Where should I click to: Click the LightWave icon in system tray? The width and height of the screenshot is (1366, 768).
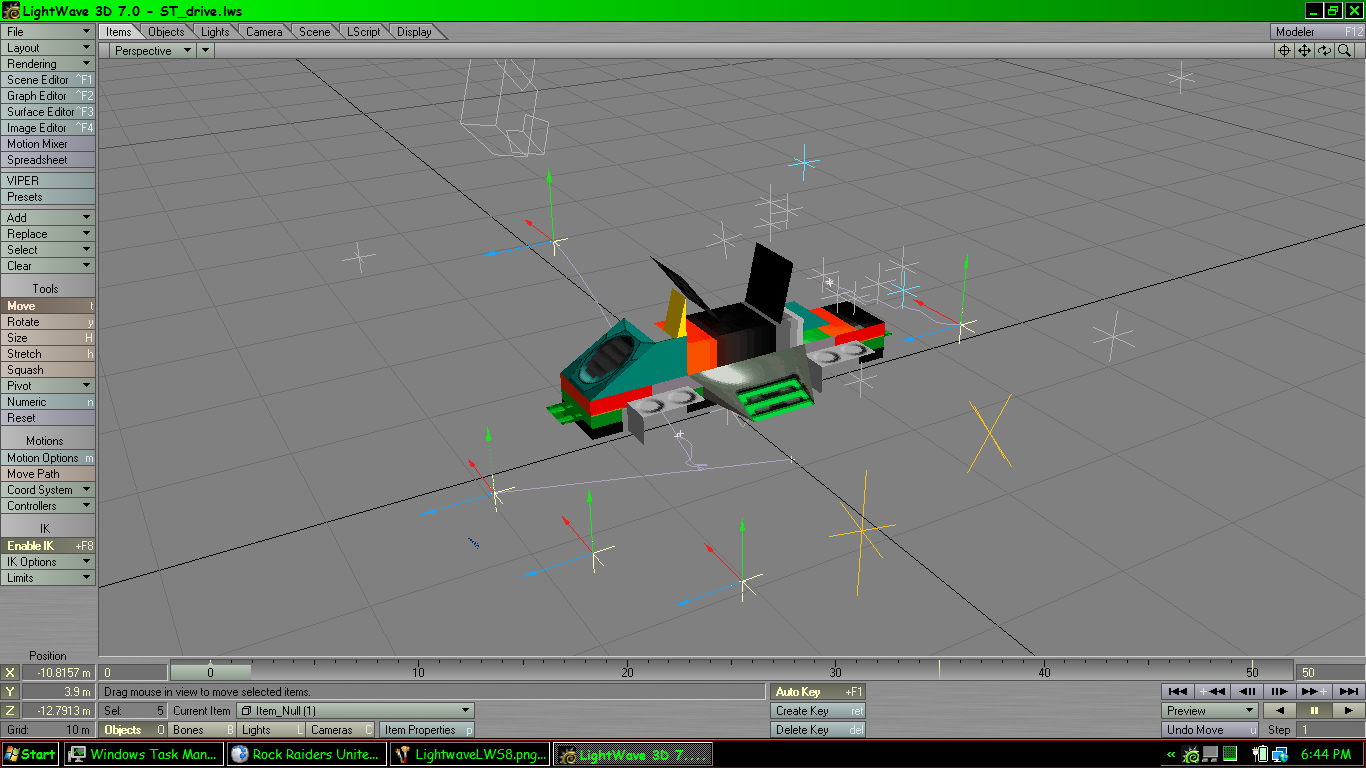1192,754
